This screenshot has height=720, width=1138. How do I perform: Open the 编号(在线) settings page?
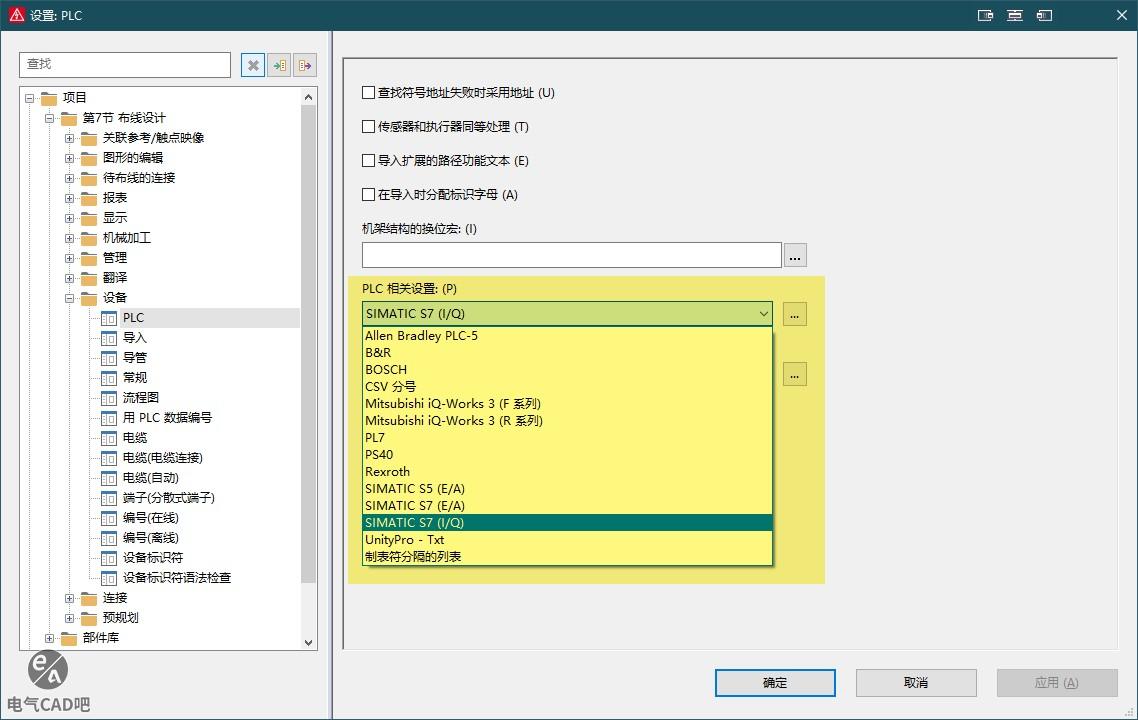150,518
